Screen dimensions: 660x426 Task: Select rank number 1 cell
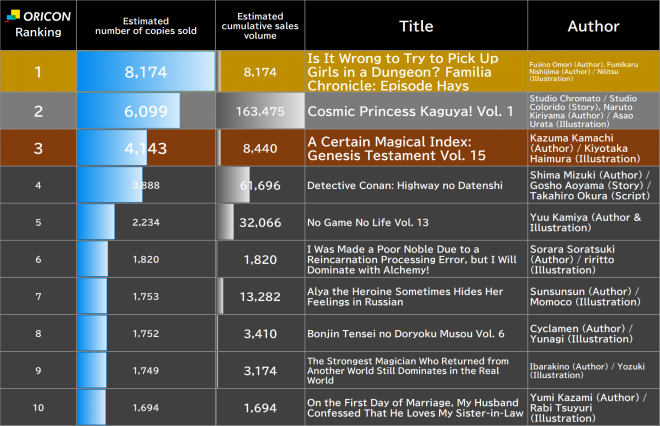[x=38, y=72]
